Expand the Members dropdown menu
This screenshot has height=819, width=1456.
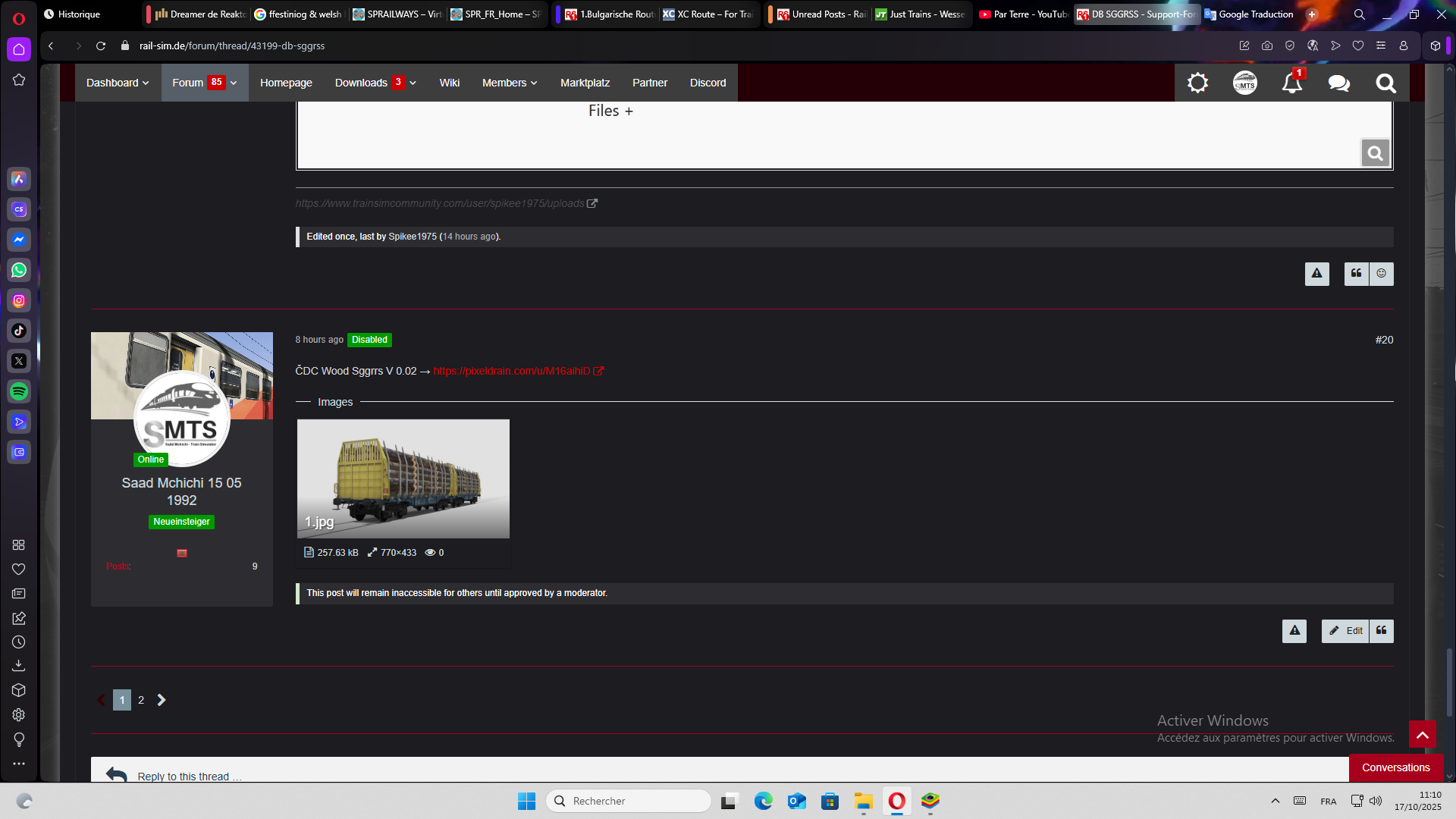[x=510, y=83]
